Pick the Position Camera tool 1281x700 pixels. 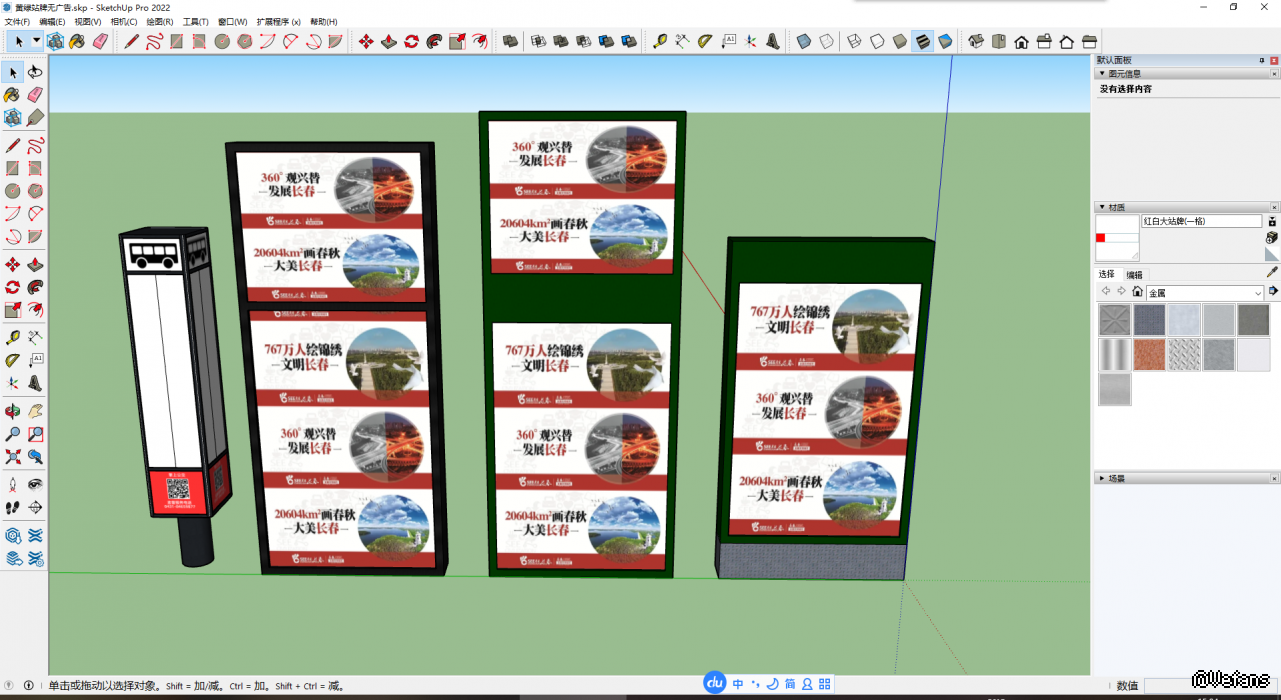pyautogui.click(x=13, y=483)
